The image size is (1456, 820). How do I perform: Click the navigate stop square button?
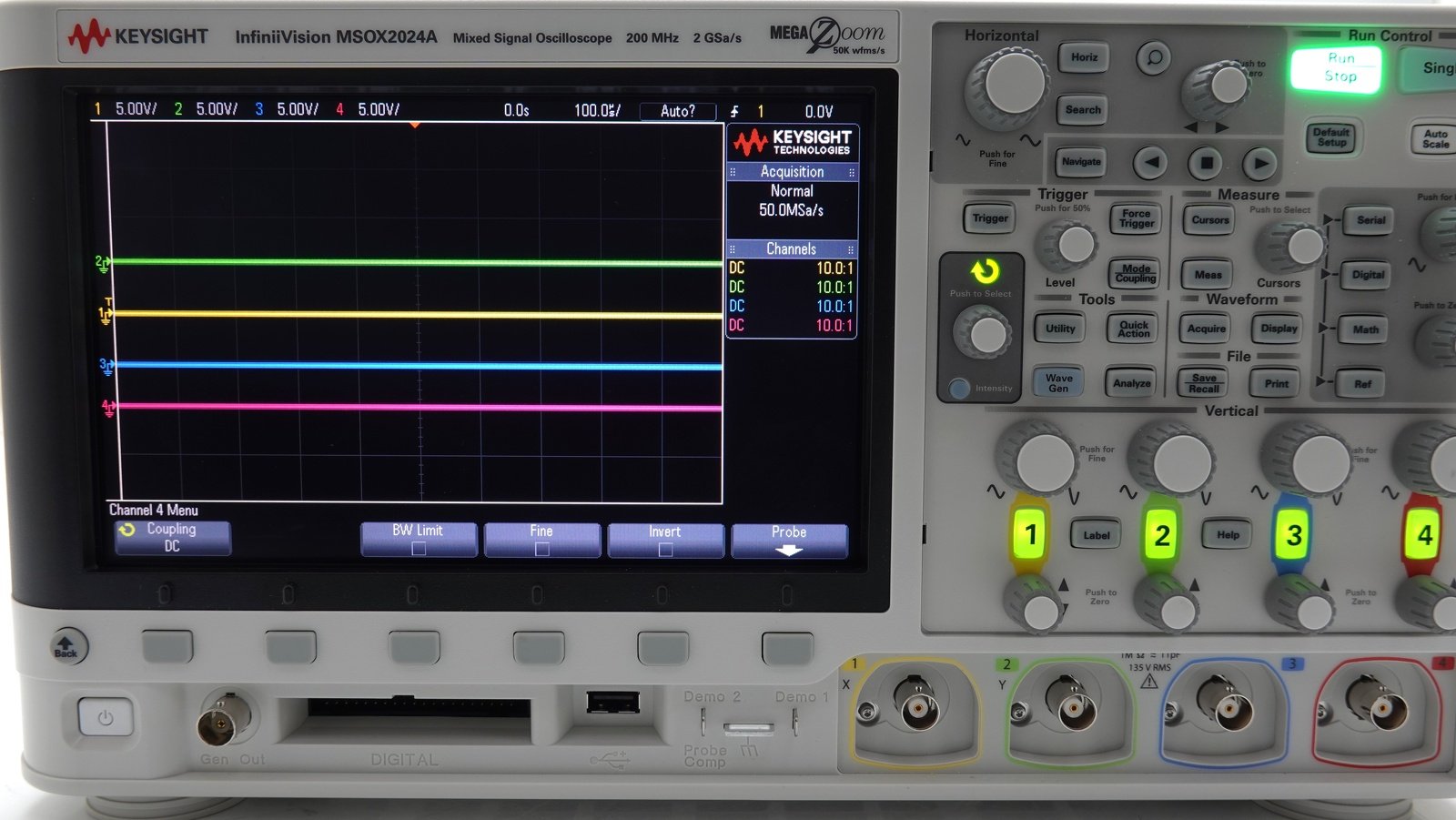pos(1206,163)
